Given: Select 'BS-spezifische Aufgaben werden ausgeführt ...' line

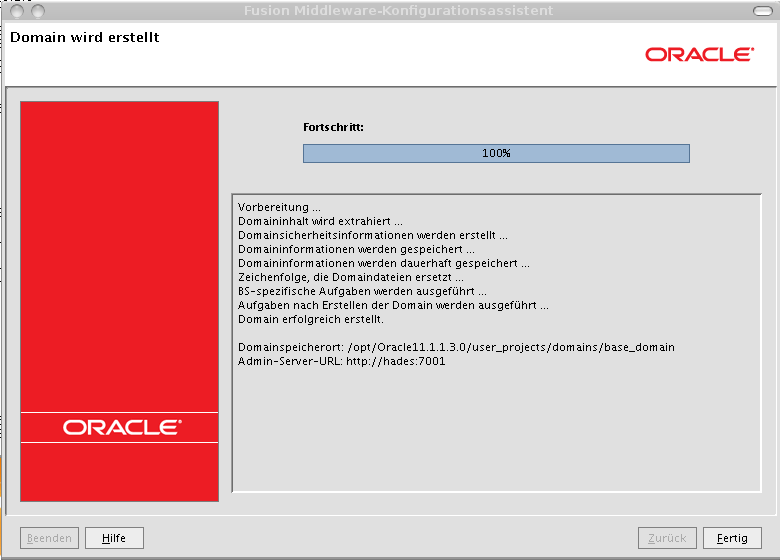Looking at the screenshot, I should [362, 291].
